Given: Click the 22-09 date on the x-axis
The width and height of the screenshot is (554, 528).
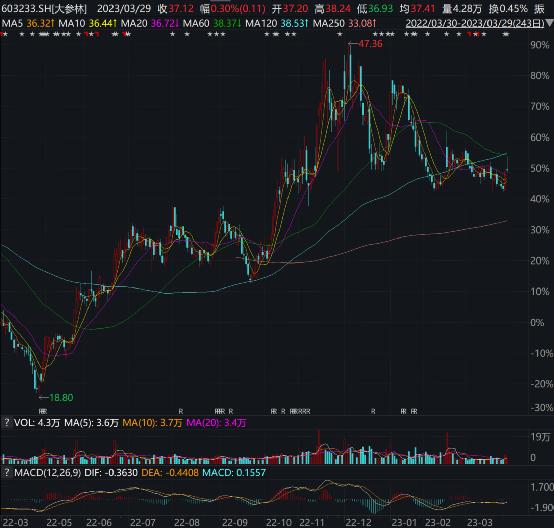Looking at the screenshot, I should (x=235, y=523).
